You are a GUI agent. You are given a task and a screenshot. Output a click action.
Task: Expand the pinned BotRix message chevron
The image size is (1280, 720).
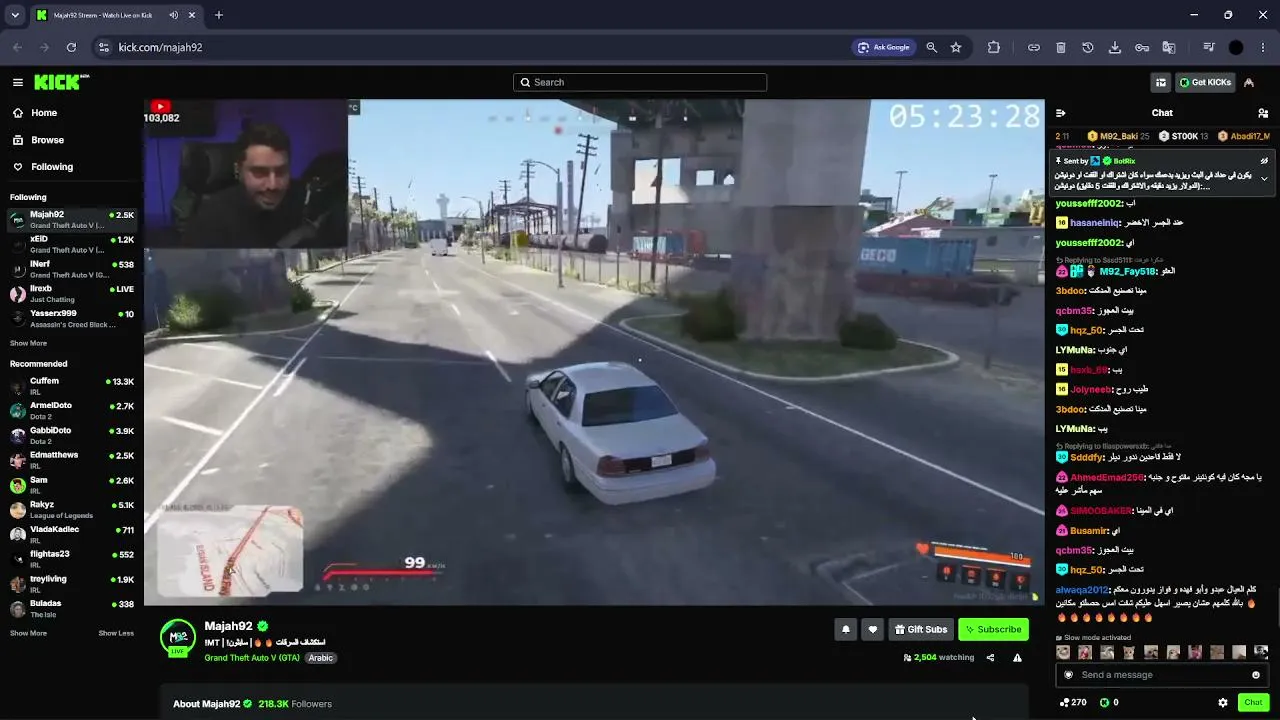point(1264,179)
